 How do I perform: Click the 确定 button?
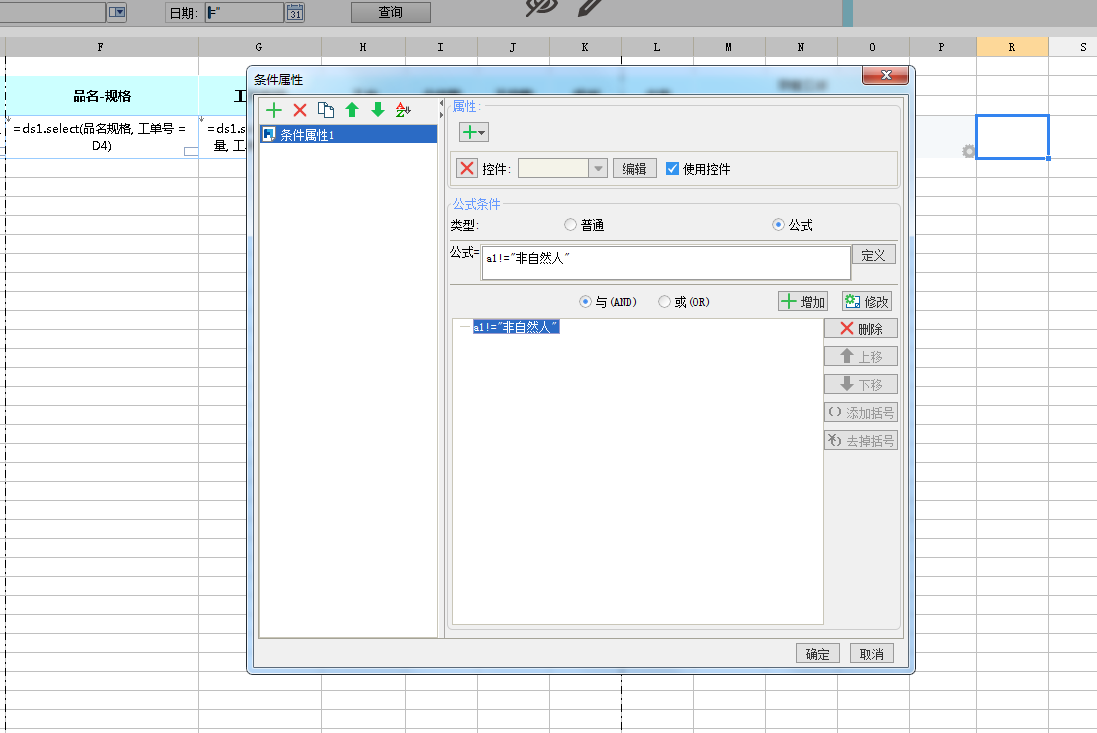click(x=817, y=654)
